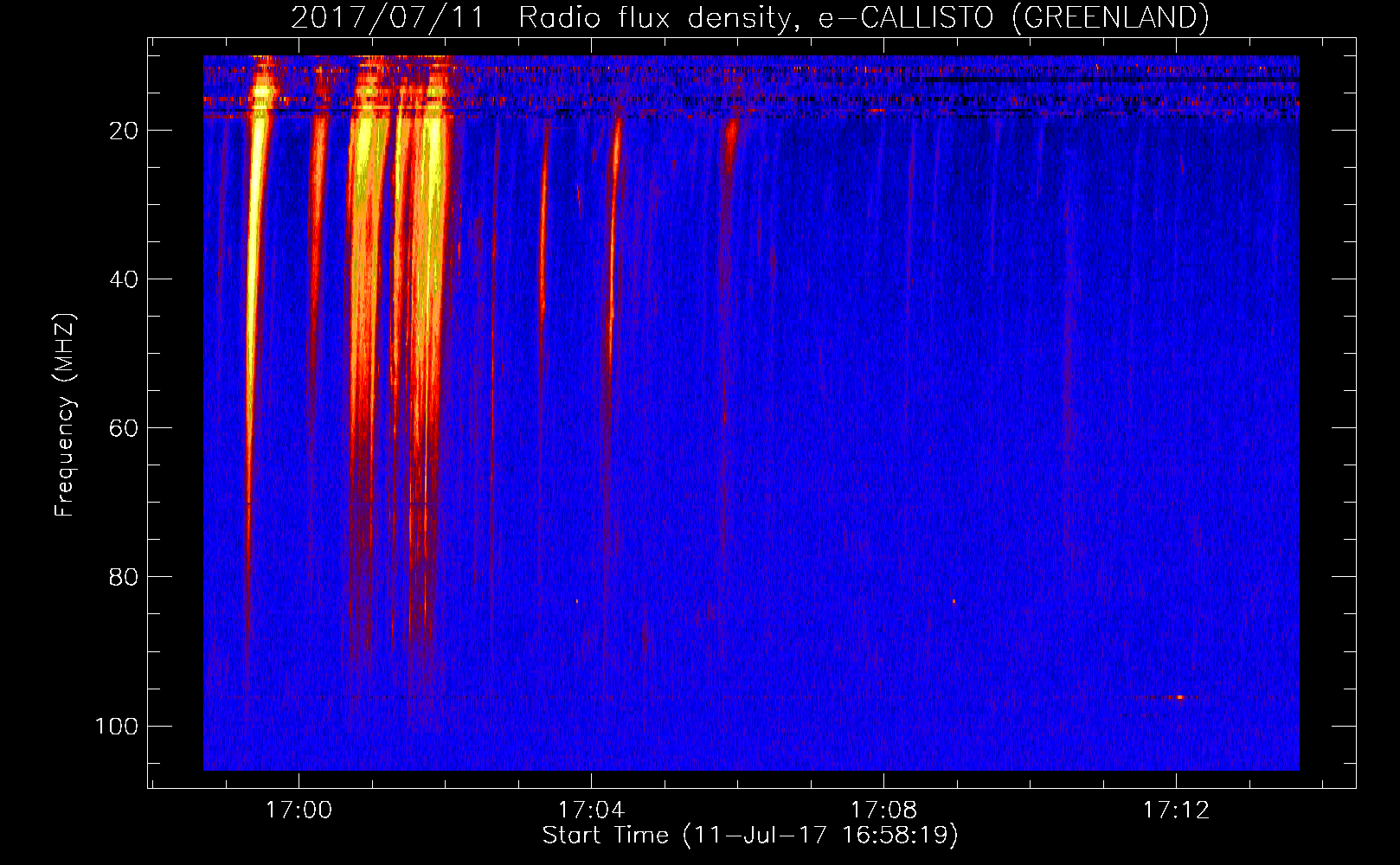The height and width of the screenshot is (865, 1400).
Task: Click the plot title '2017/07/11 Radio flux density'
Action: pyautogui.click(x=749, y=17)
